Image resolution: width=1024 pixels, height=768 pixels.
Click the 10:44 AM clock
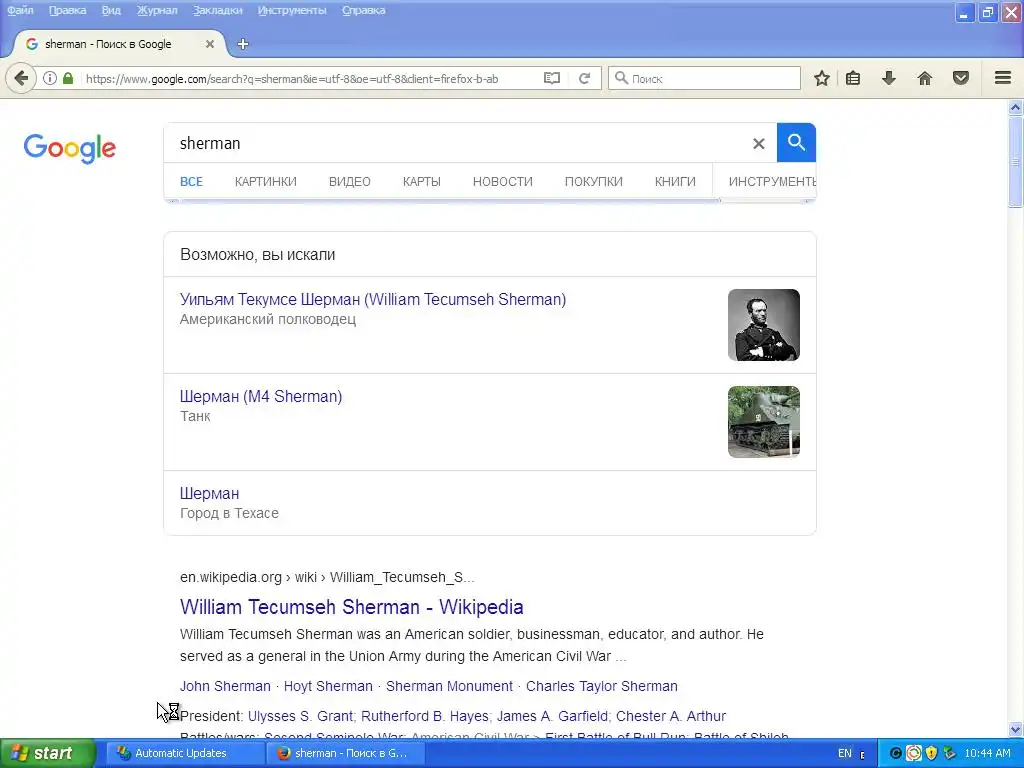click(x=987, y=753)
